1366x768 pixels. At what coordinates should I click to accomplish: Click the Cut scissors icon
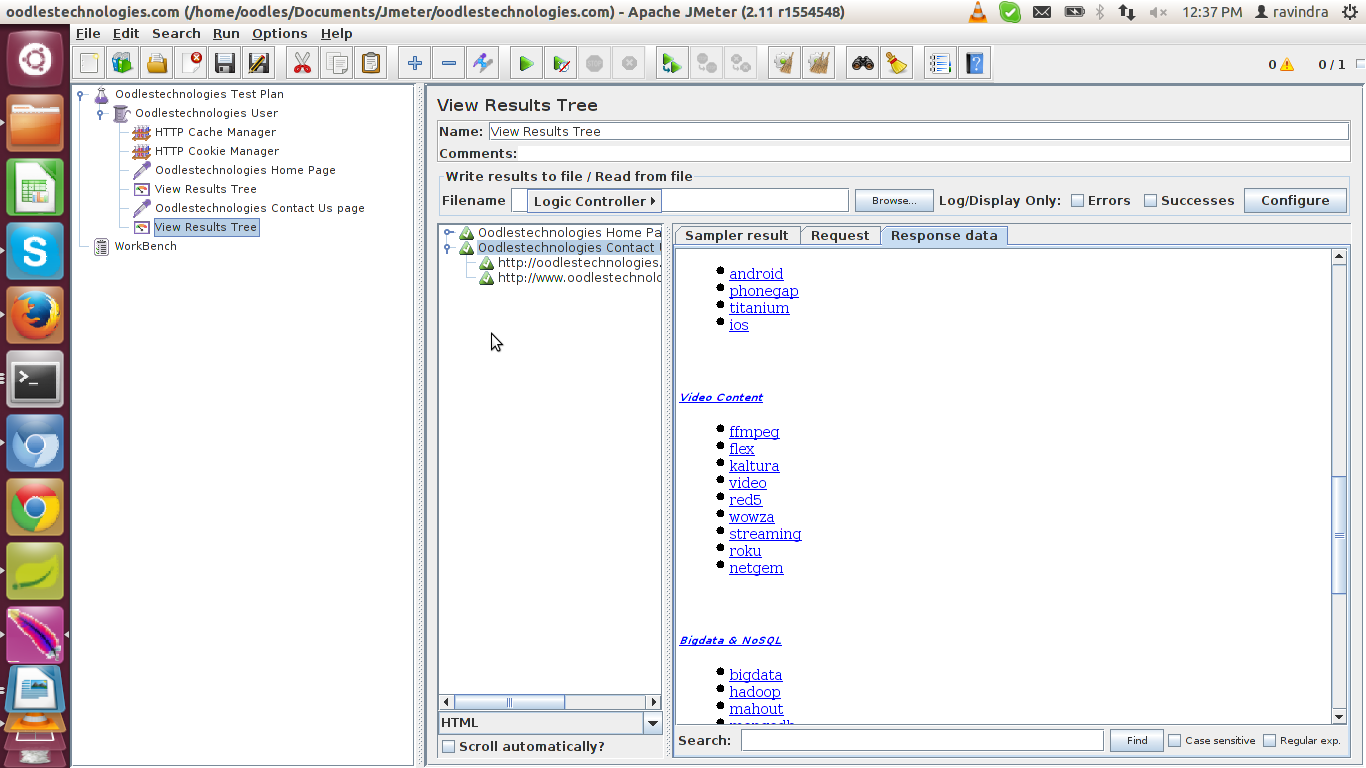302,64
